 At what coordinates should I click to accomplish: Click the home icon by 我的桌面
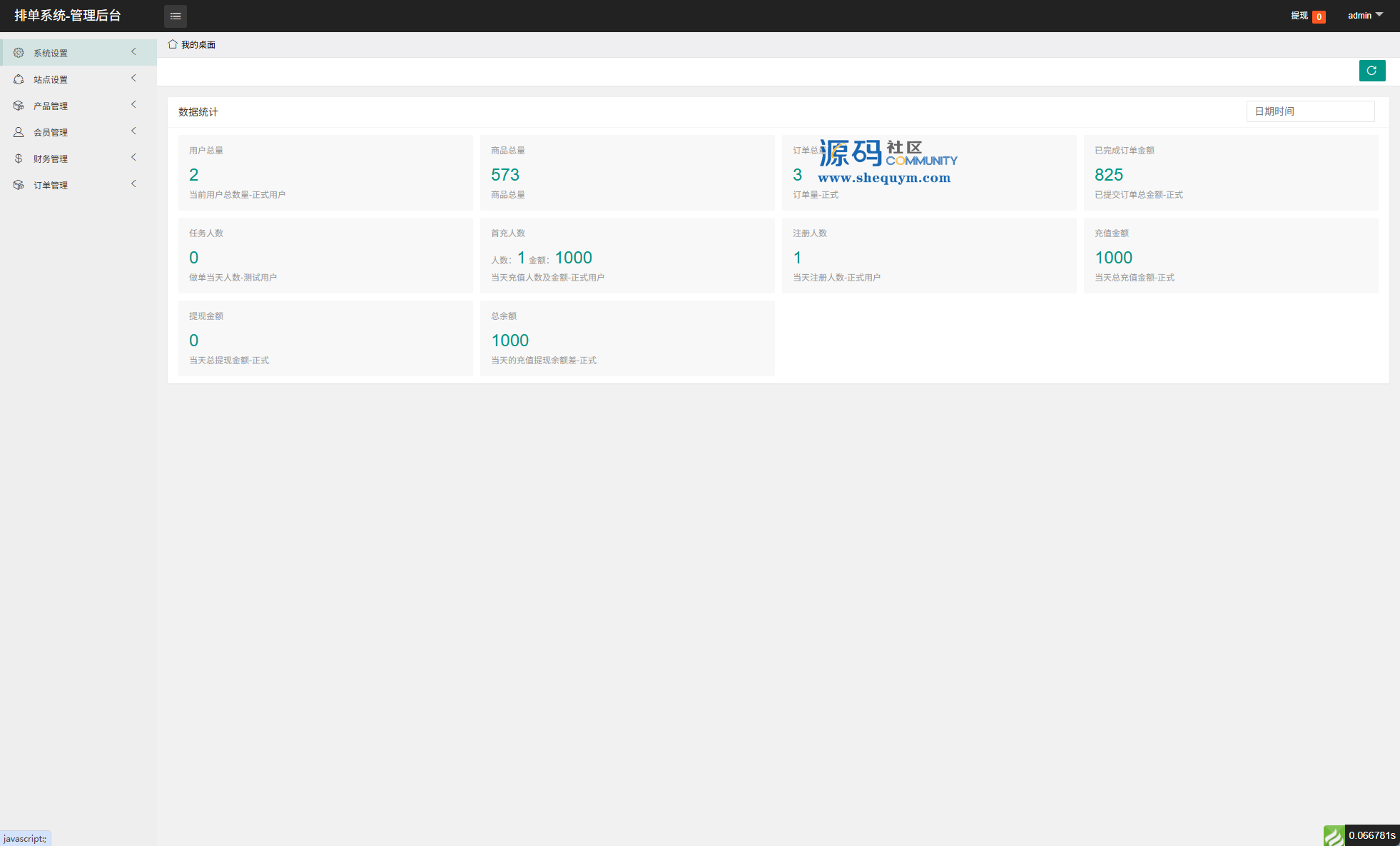point(173,44)
